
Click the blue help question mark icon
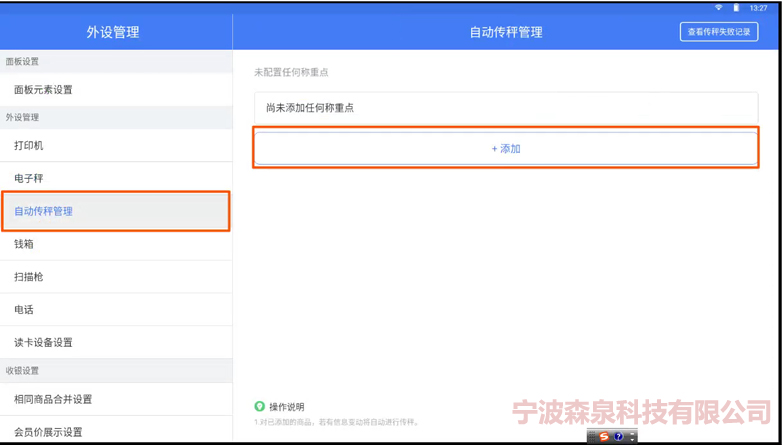pos(619,437)
